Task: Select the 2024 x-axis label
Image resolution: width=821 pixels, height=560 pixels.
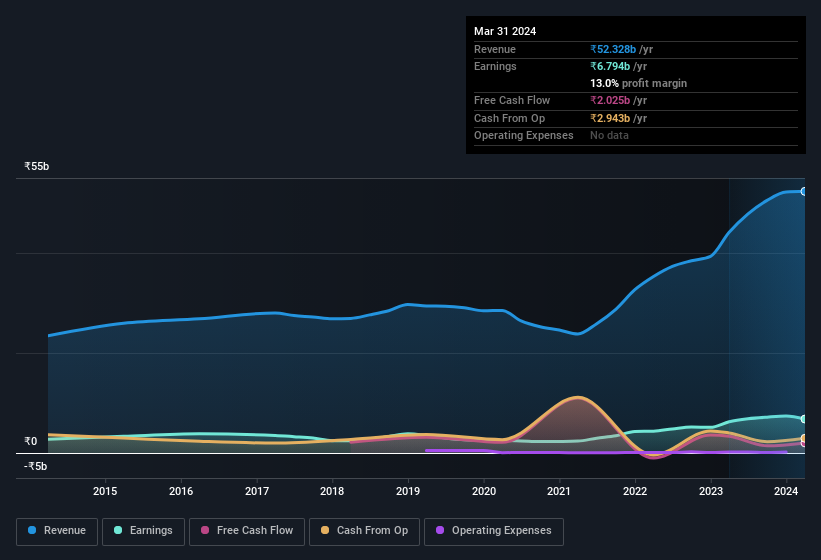Action: (x=786, y=491)
